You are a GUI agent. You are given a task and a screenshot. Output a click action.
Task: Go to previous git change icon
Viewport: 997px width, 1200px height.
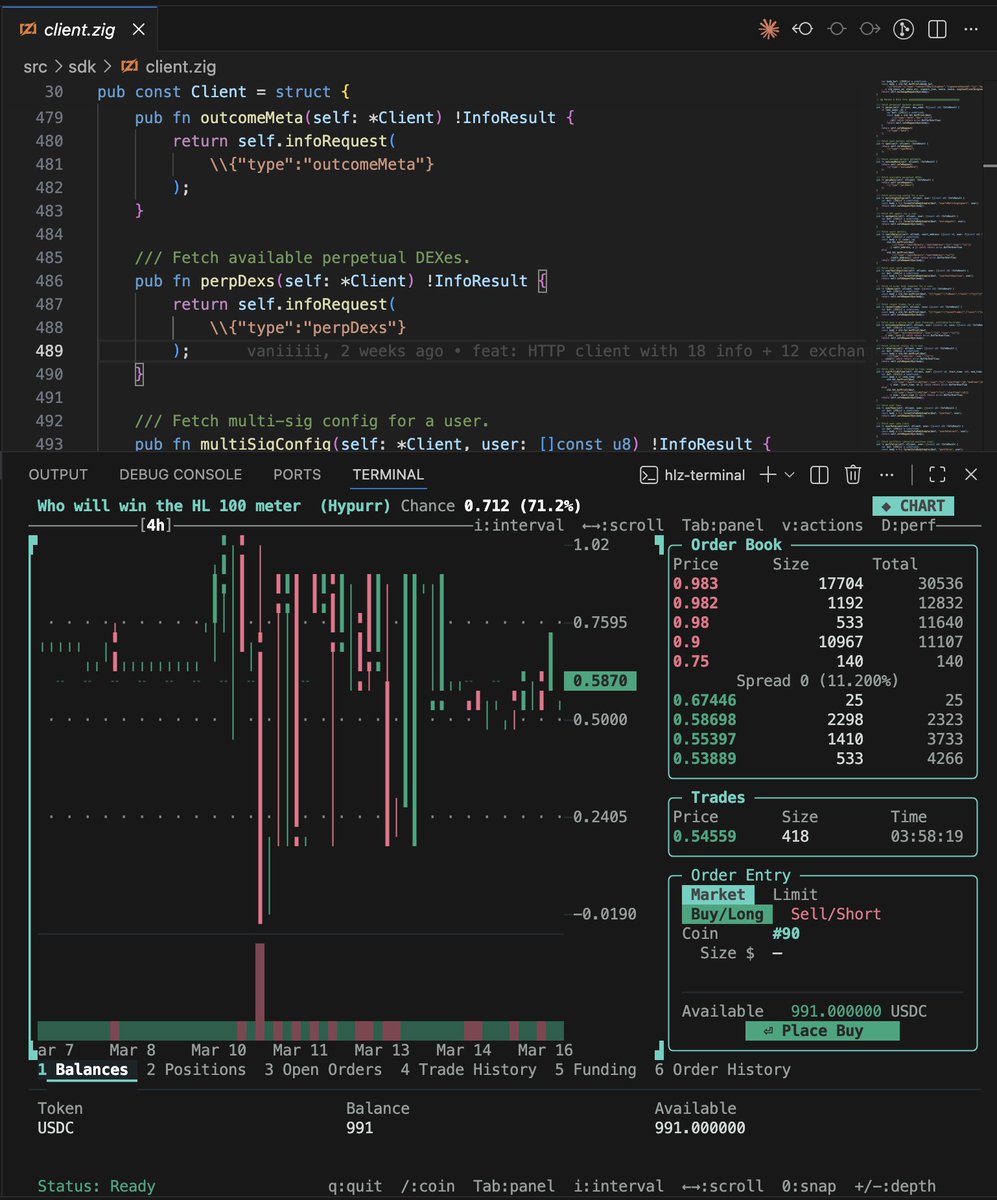tap(802, 29)
